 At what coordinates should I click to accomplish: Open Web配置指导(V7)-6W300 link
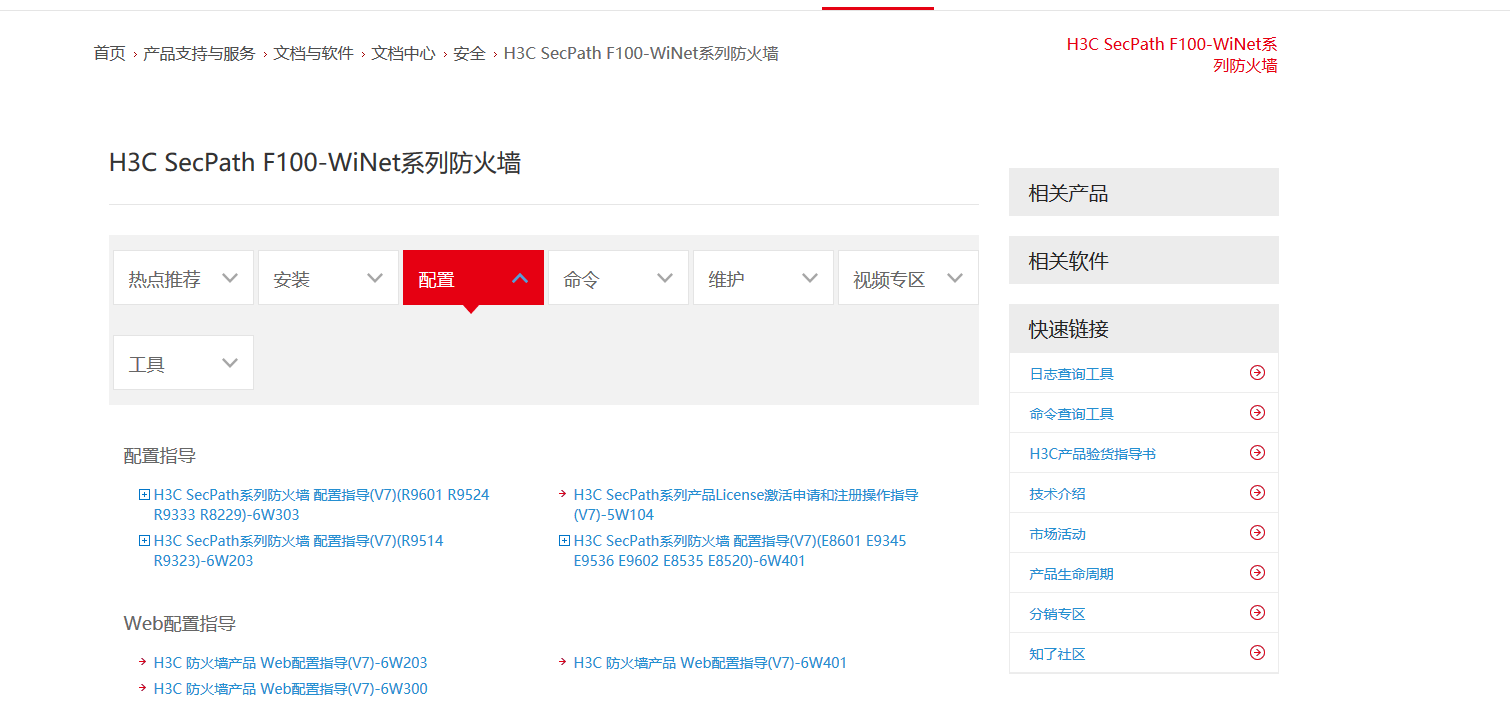click(291, 689)
